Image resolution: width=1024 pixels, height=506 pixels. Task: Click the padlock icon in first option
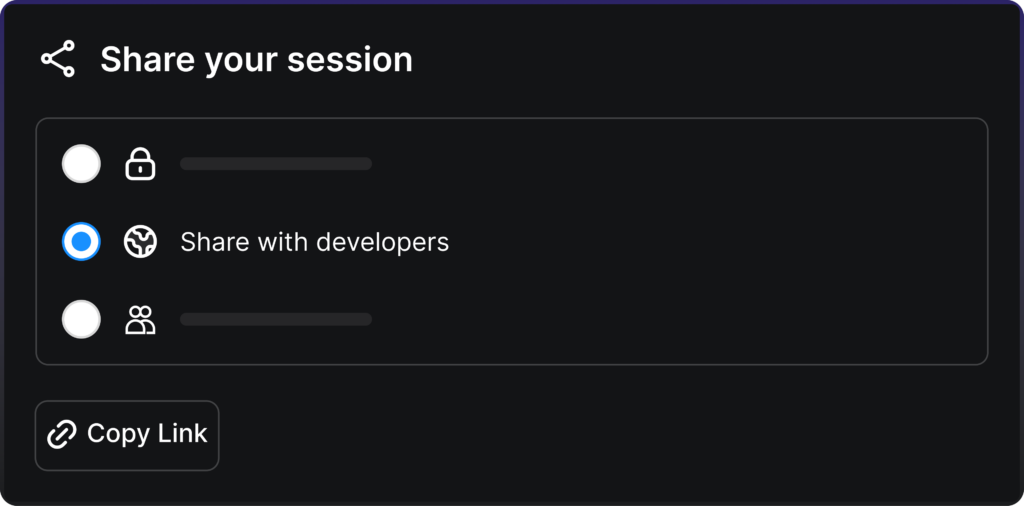click(140, 164)
